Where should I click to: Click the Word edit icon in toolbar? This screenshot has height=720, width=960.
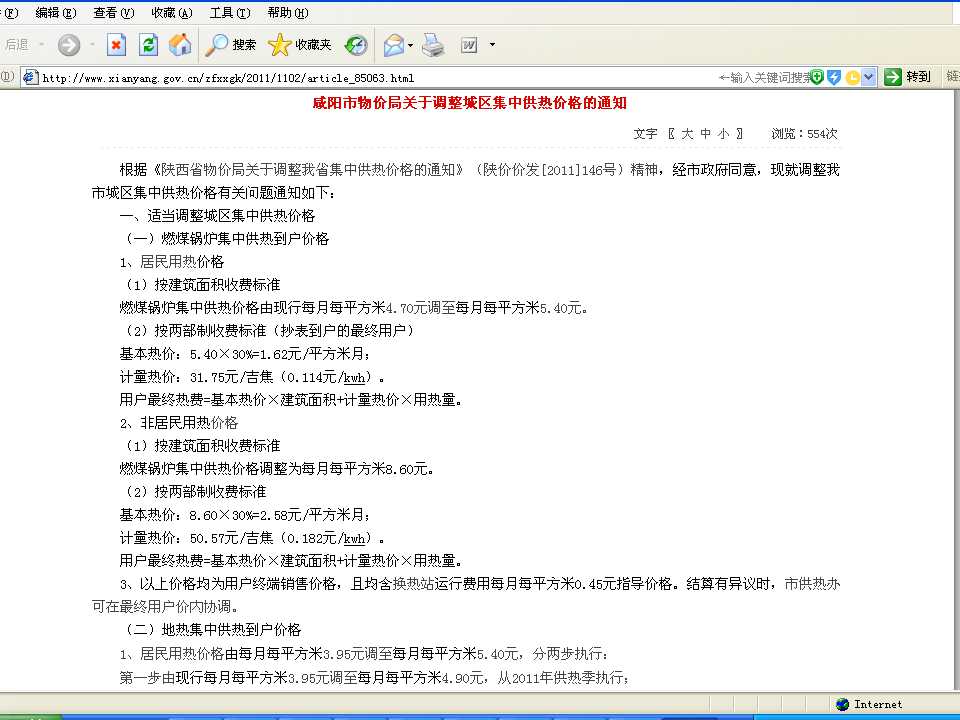pyautogui.click(x=468, y=45)
